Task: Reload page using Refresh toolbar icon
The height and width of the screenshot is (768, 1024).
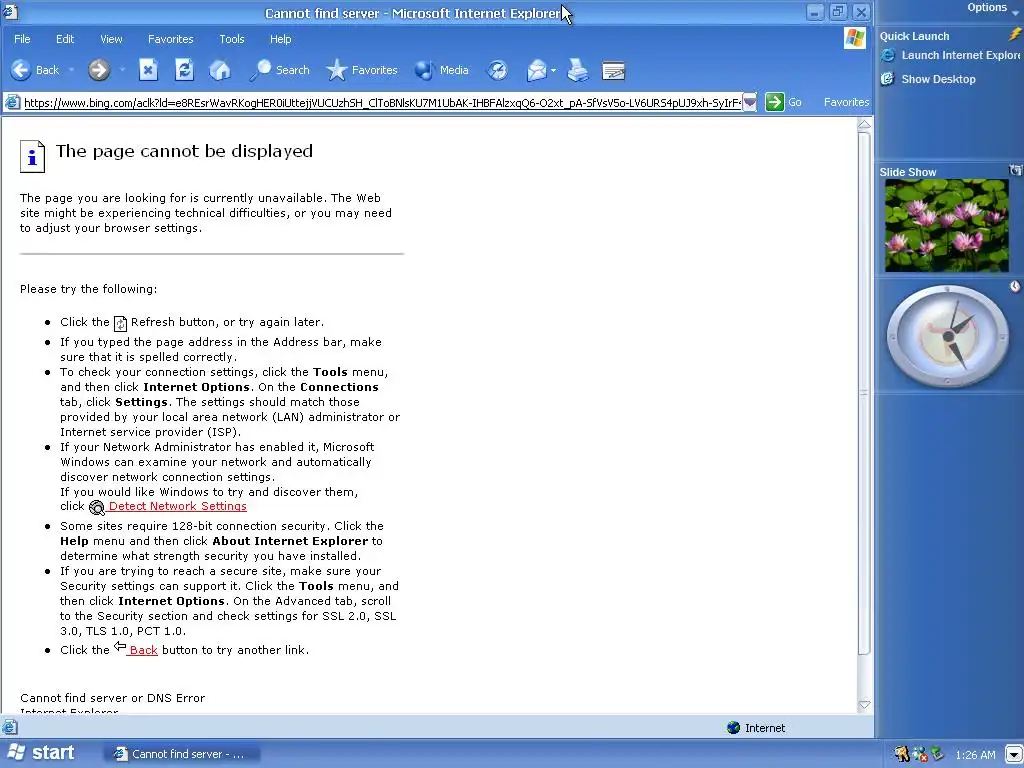Action: 184,70
